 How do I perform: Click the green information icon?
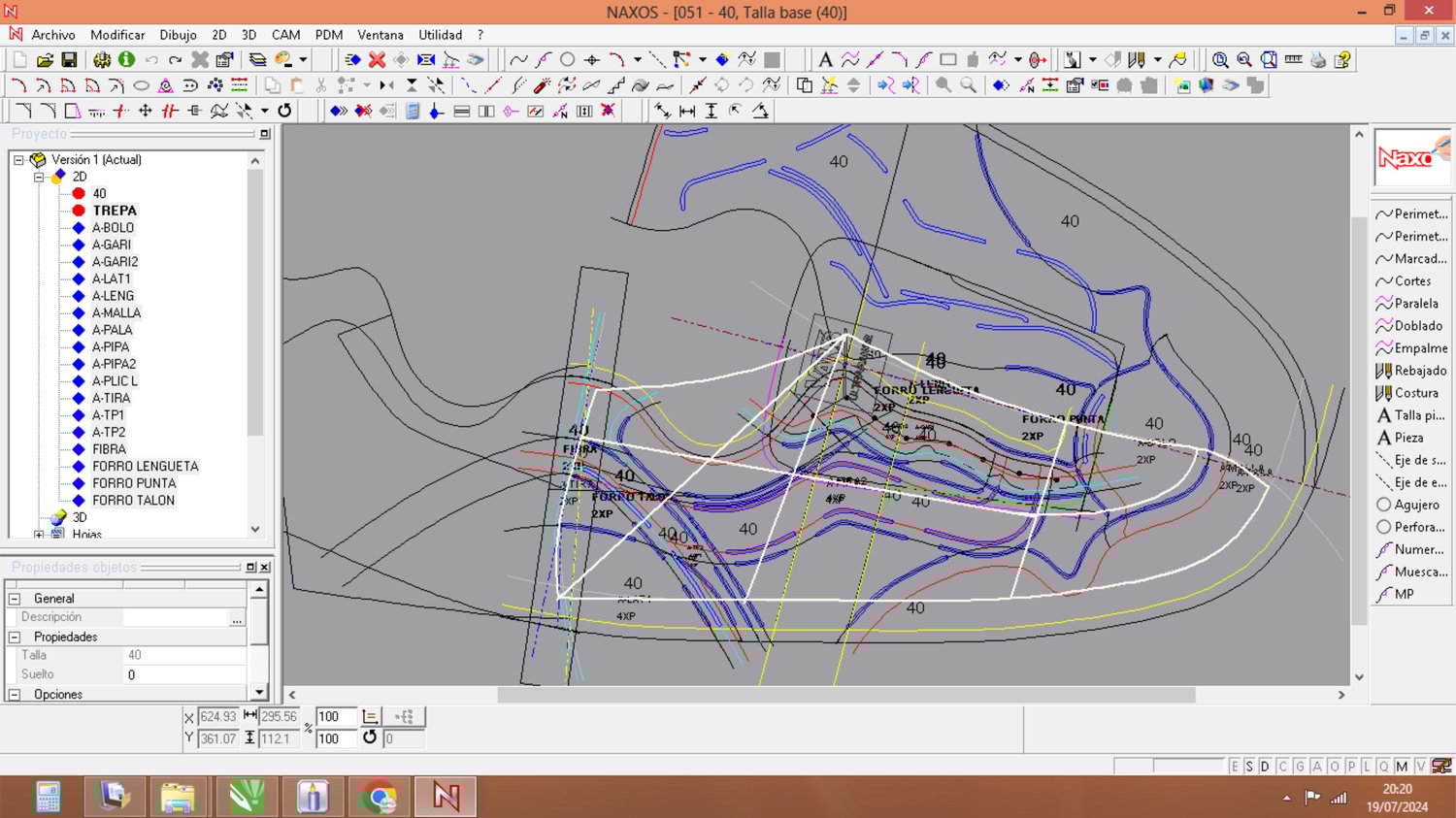point(126,59)
